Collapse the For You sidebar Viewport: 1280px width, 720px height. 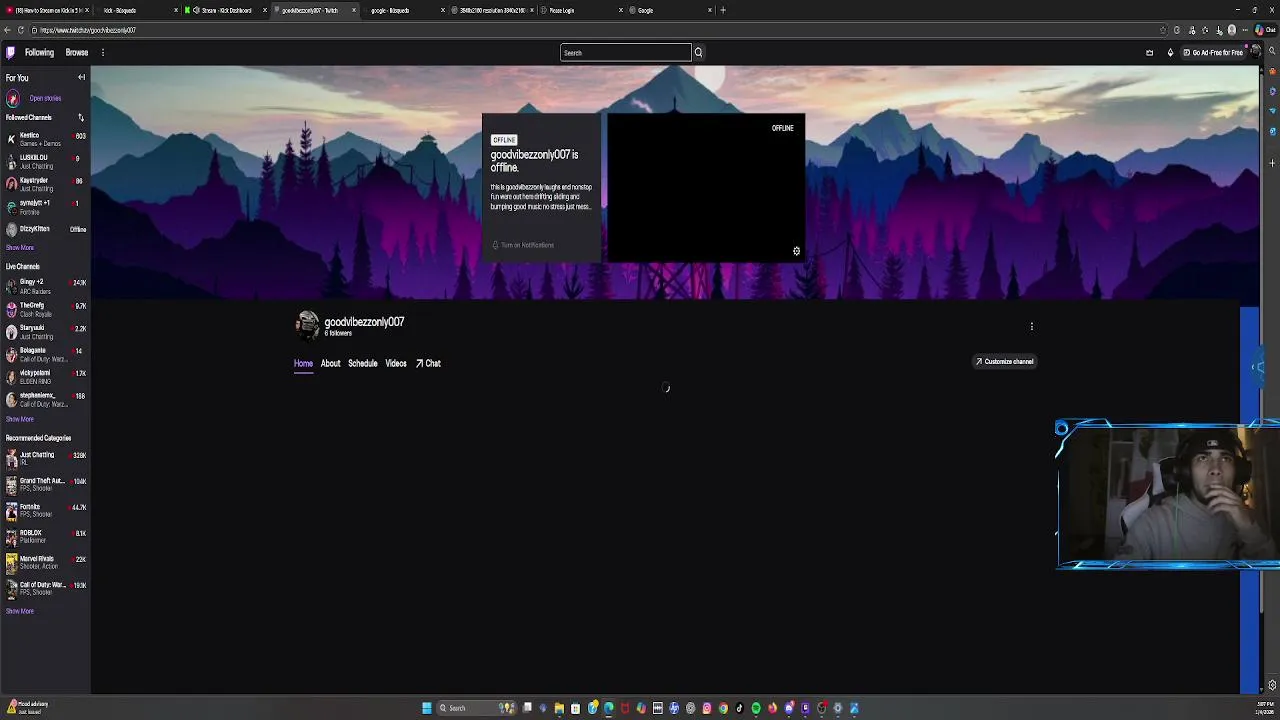[81, 77]
